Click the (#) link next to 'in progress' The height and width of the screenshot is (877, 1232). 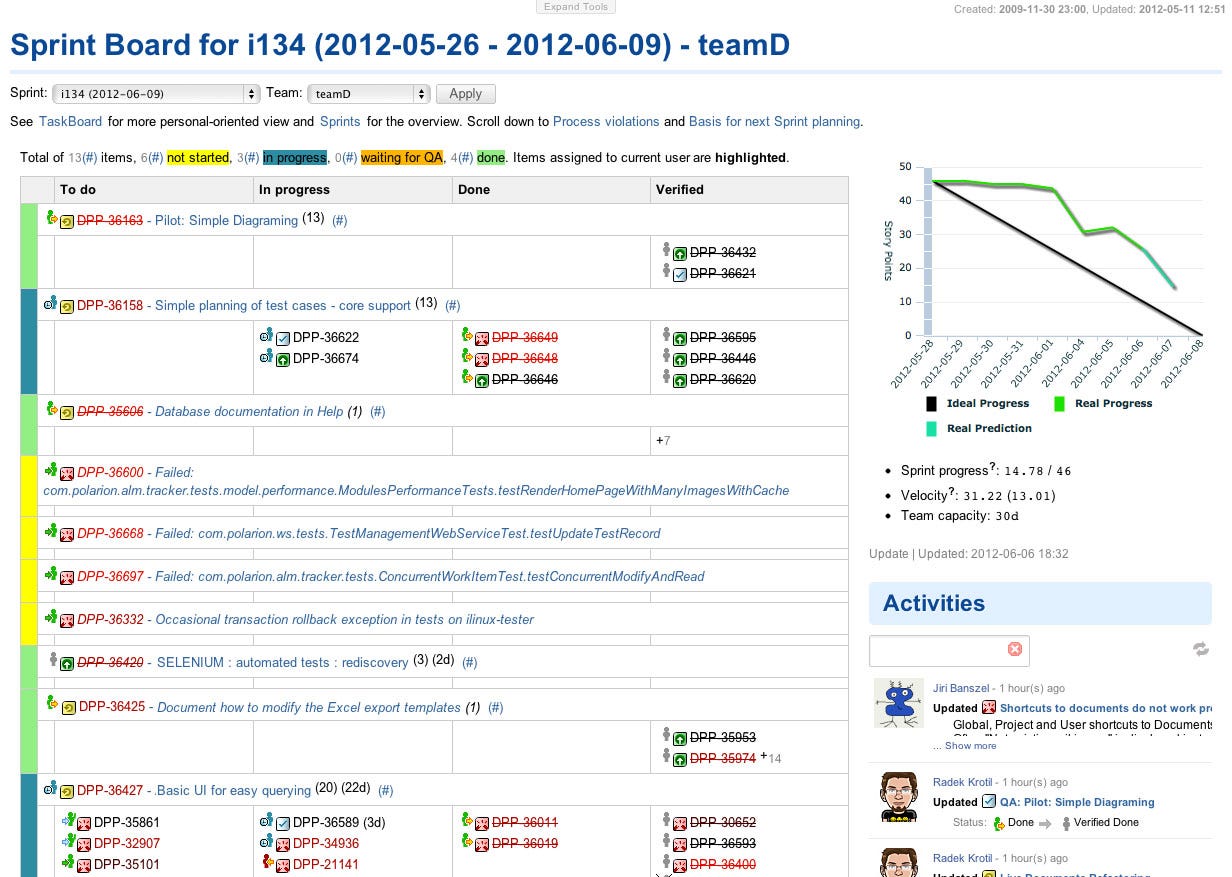251,158
